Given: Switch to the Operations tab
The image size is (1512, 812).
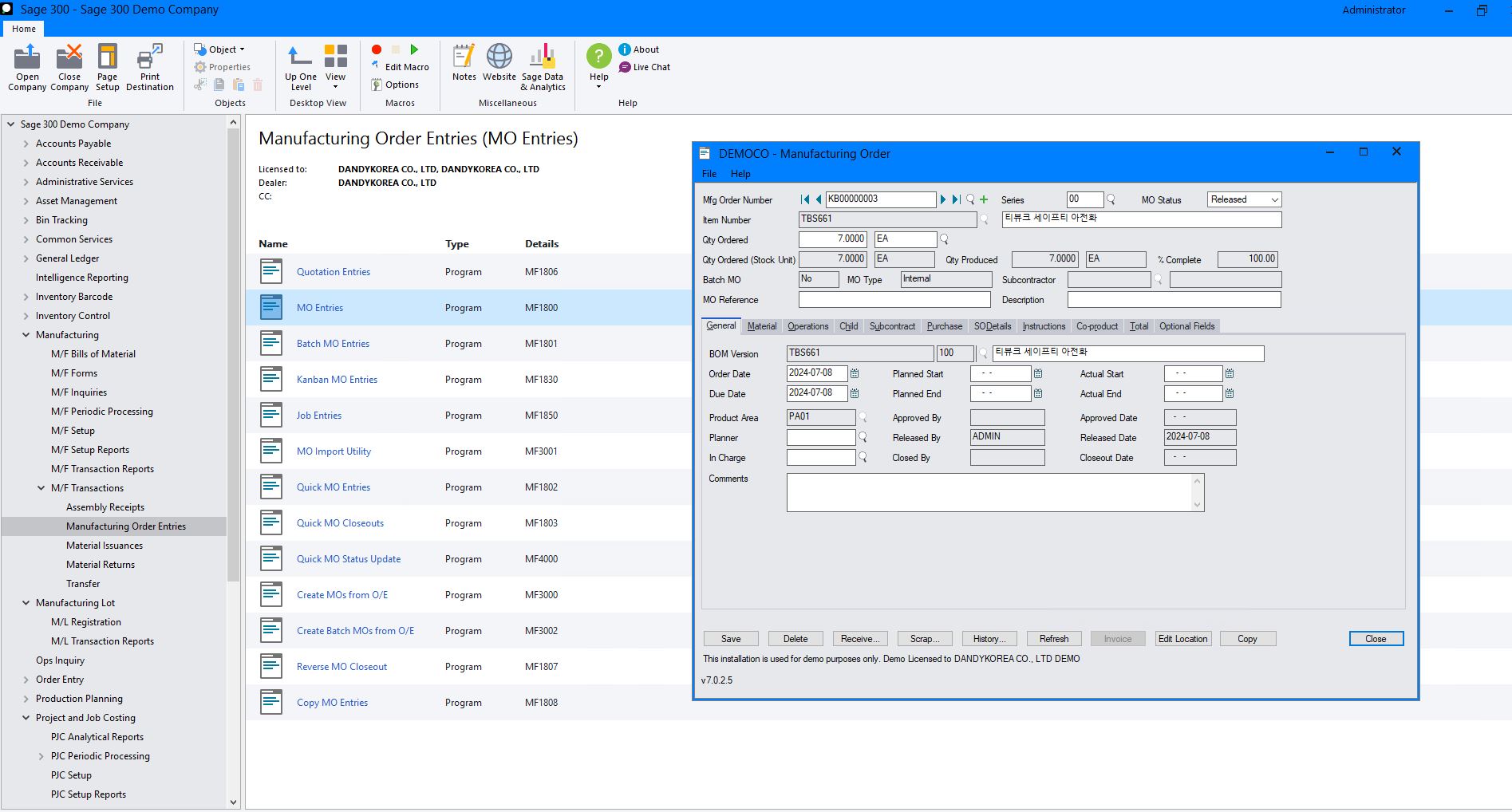Looking at the screenshot, I should (x=807, y=326).
